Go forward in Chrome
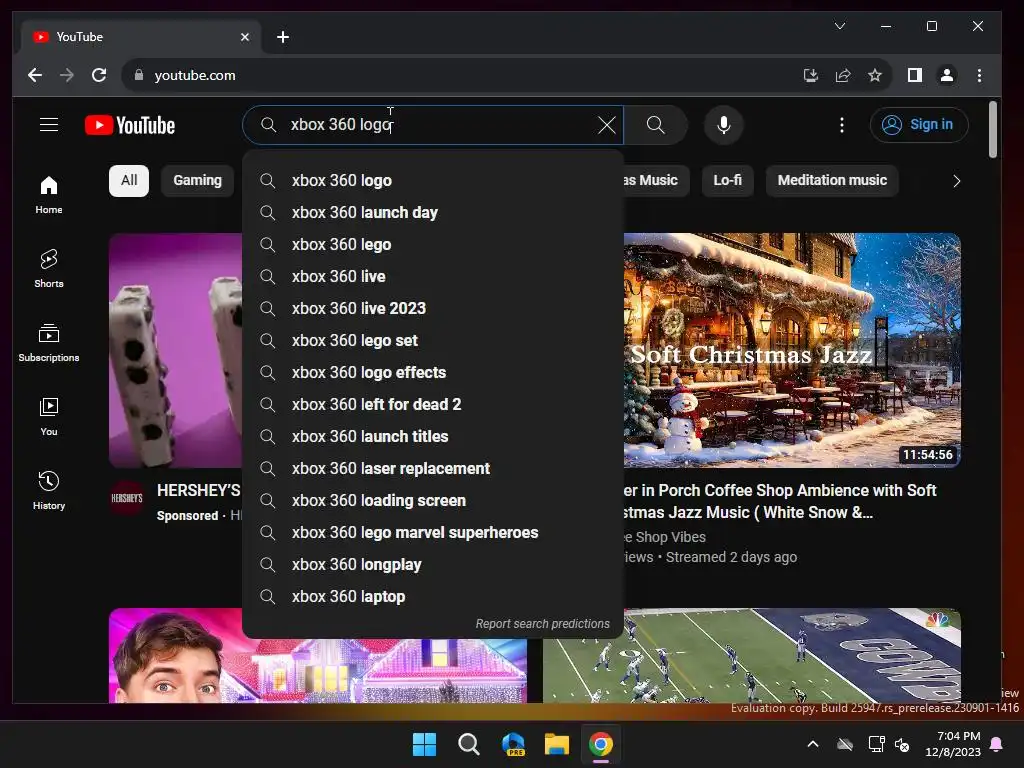 [67, 75]
